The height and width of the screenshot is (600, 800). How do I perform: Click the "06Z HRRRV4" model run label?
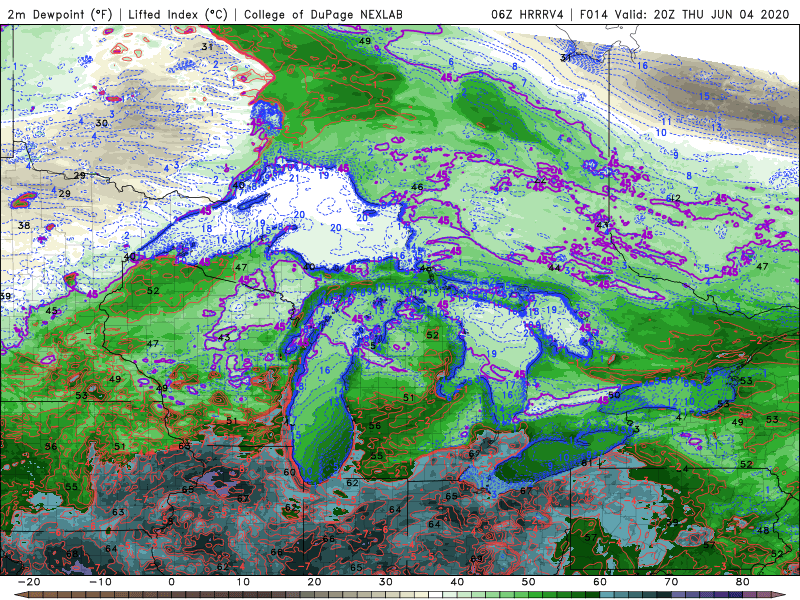[x=527, y=14]
